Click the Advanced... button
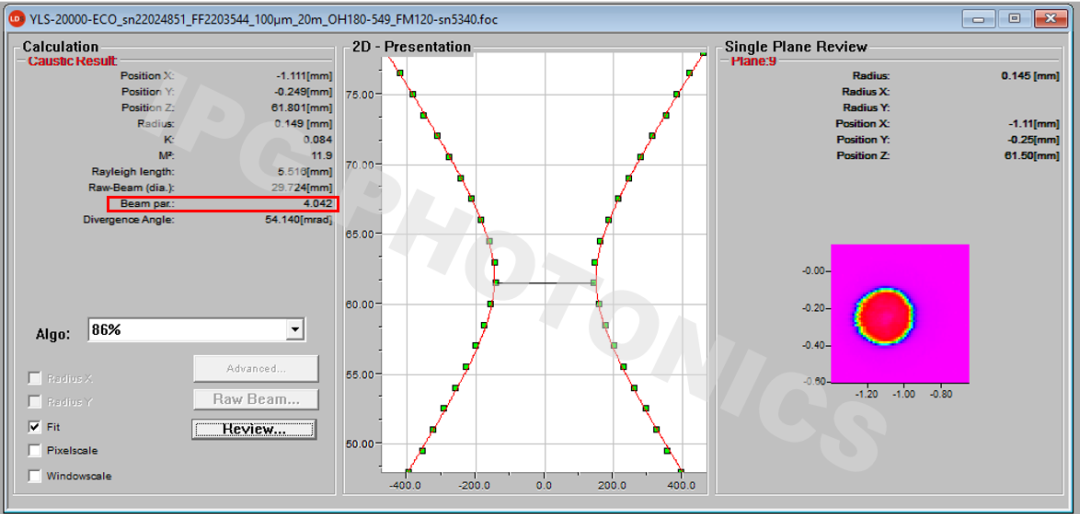1080x514 pixels. tap(255, 368)
